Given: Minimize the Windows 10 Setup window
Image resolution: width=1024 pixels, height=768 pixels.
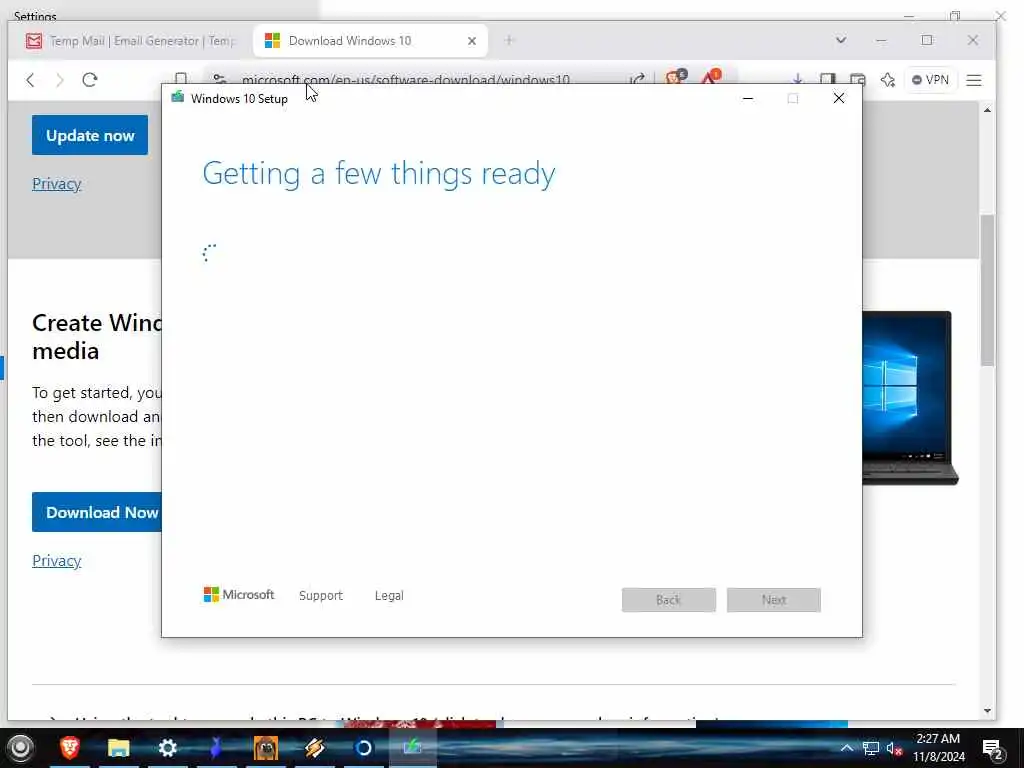Looking at the screenshot, I should click(748, 99).
